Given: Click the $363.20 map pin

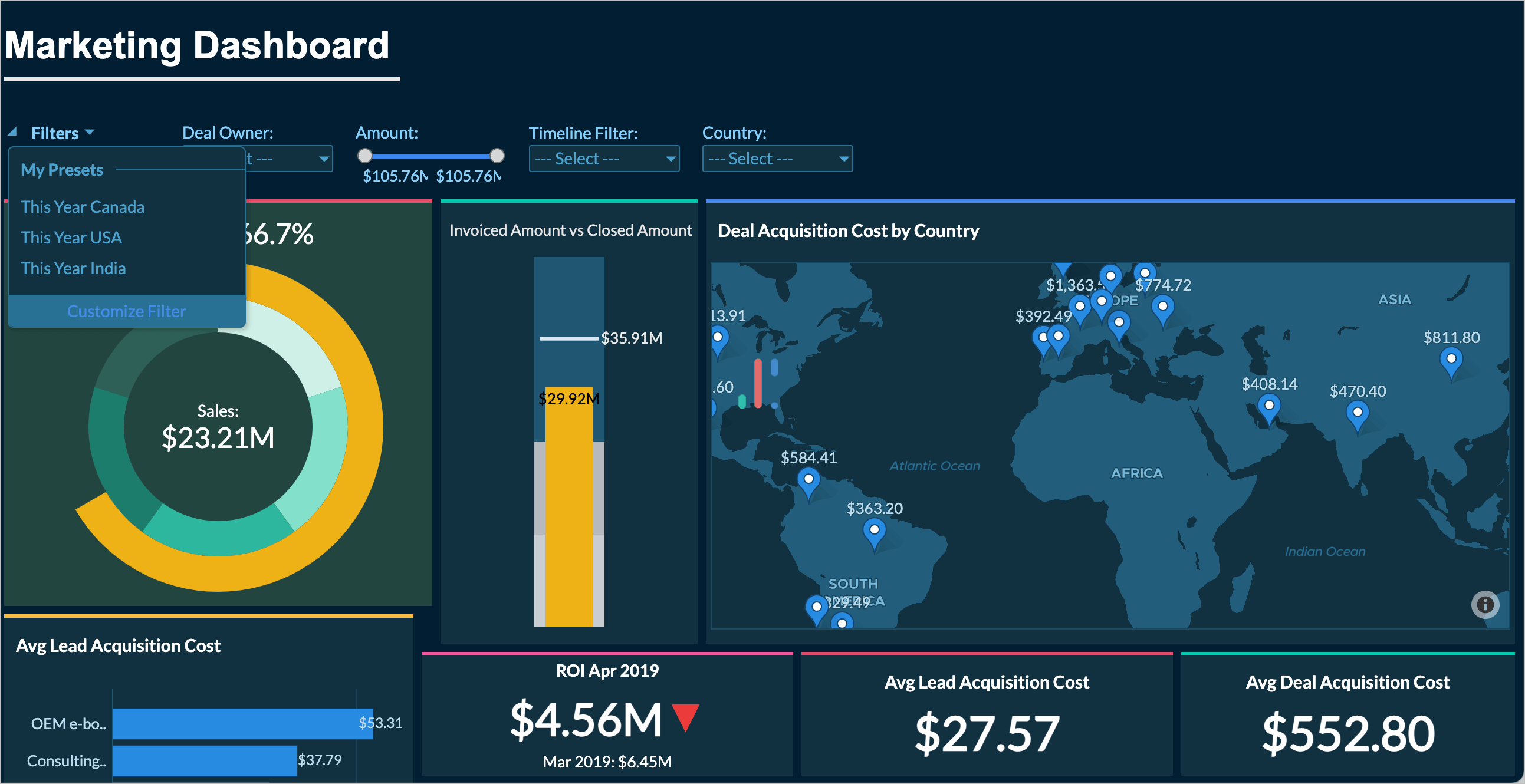Looking at the screenshot, I should pos(874,530).
